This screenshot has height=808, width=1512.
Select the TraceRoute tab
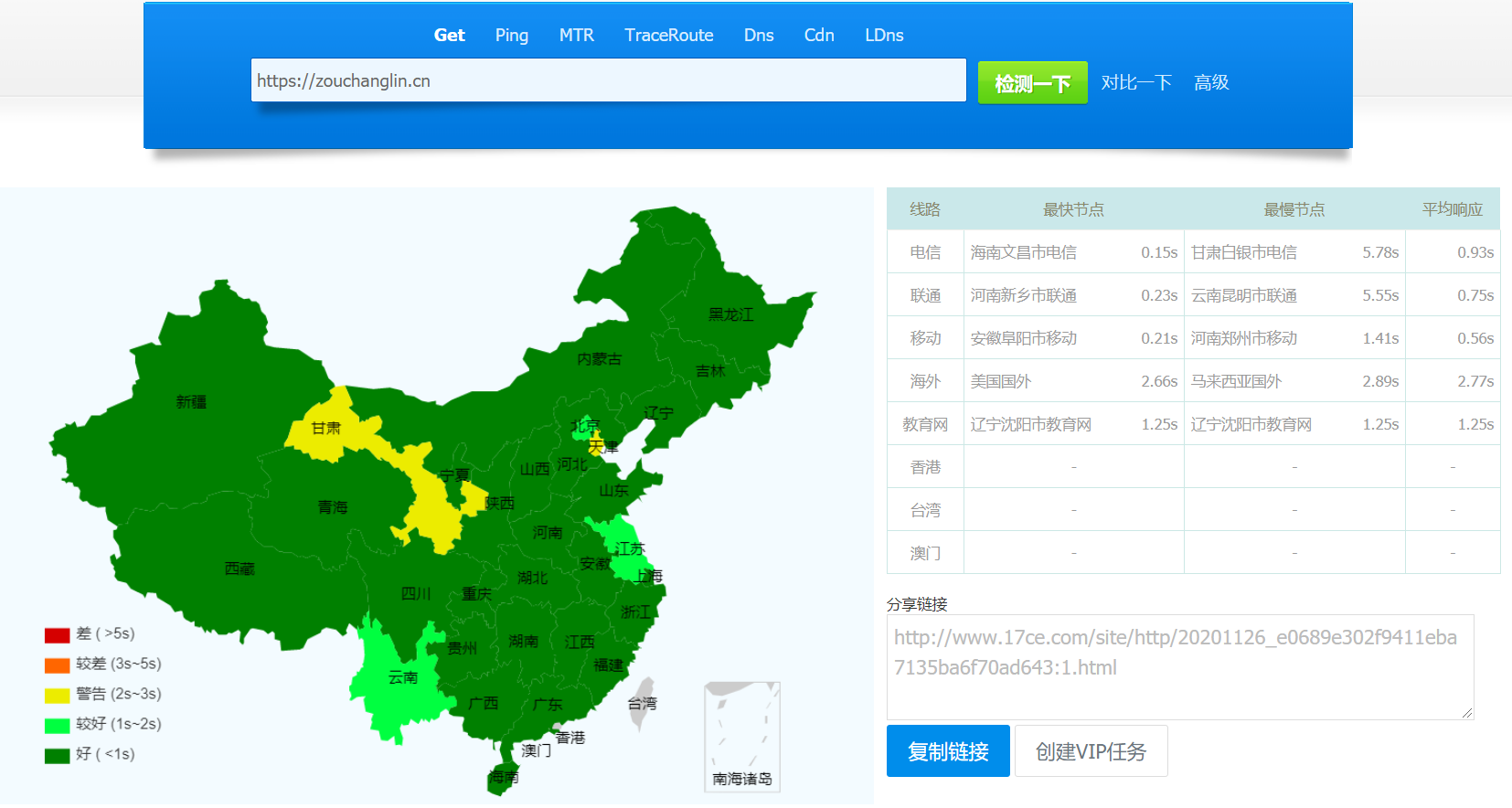pos(668,36)
